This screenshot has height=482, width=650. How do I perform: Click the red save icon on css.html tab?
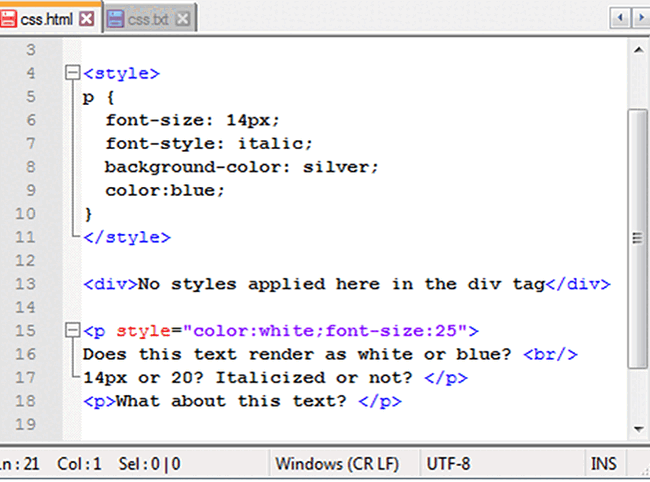(x=9, y=18)
